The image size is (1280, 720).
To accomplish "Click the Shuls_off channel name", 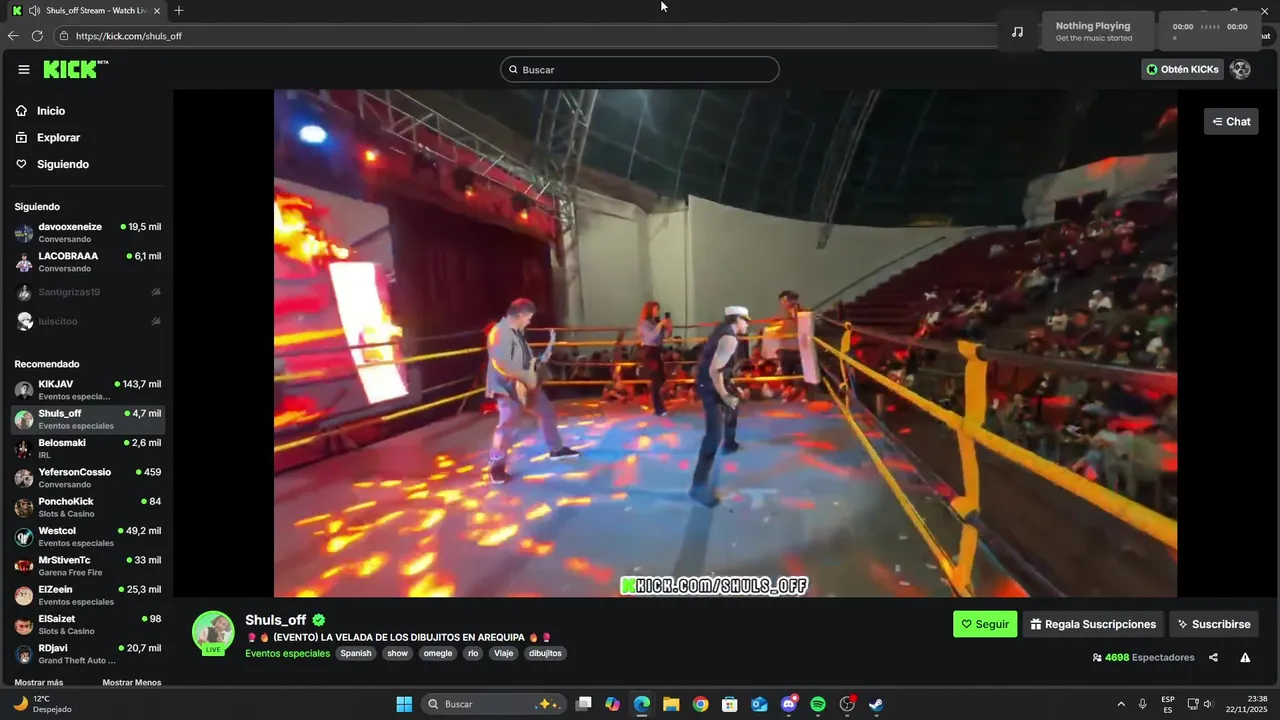I will click(276, 620).
